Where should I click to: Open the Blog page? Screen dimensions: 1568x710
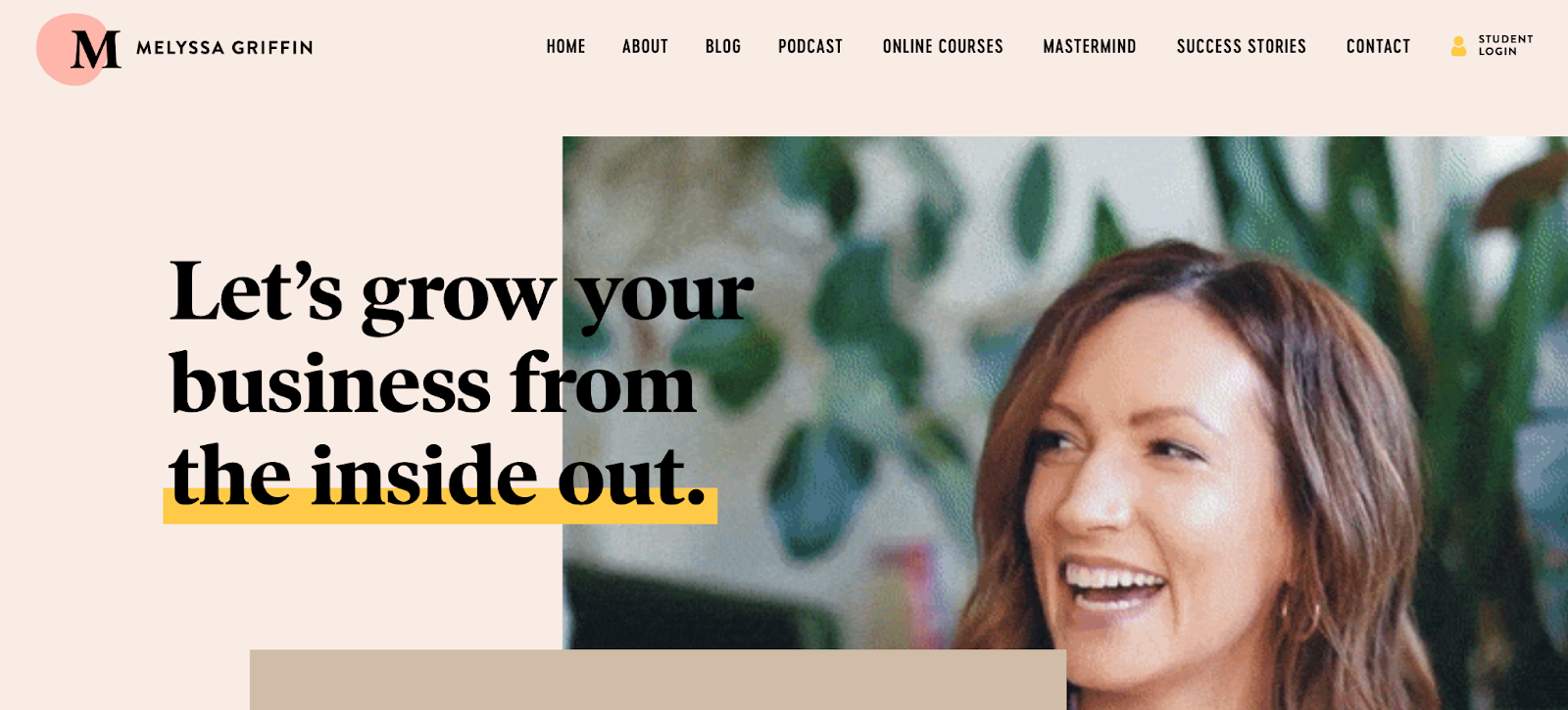click(723, 46)
